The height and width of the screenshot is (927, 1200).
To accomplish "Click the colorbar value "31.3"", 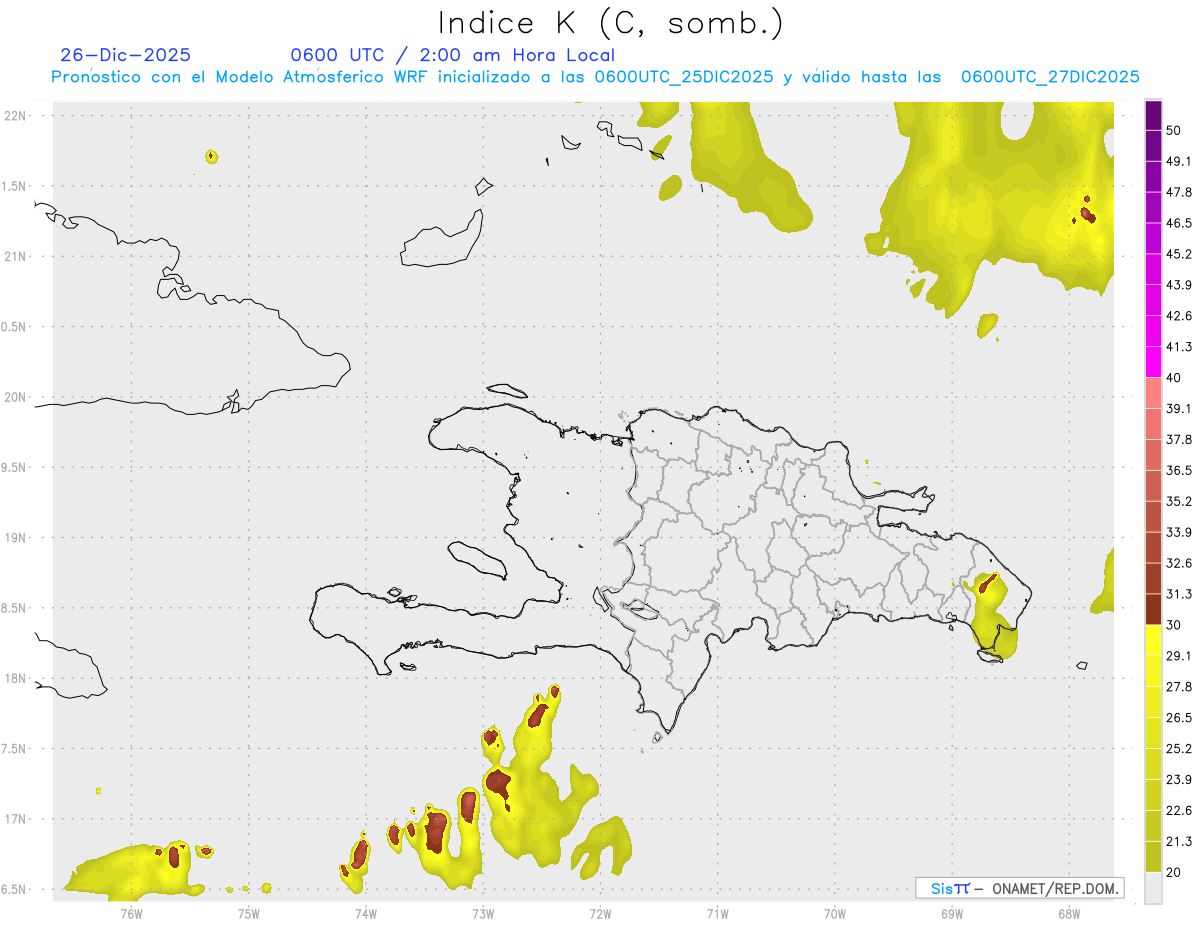I will (1179, 594).
